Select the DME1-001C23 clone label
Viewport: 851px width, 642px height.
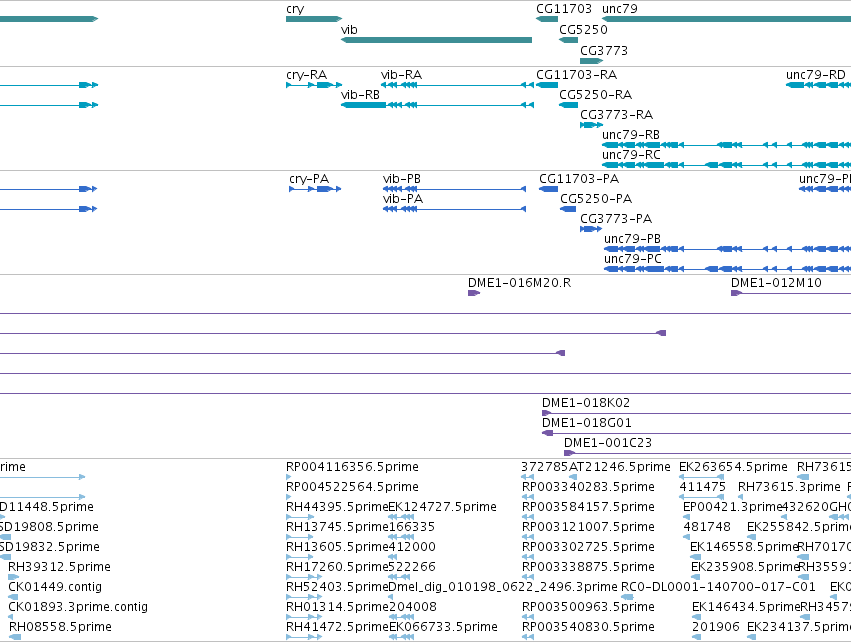608,443
